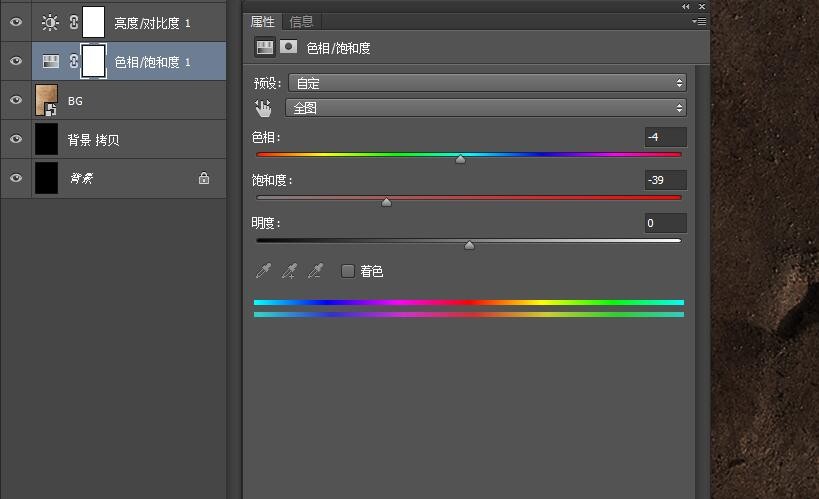
Task: Open the properties panel flyout menu
Action: click(x=698, y=21)
